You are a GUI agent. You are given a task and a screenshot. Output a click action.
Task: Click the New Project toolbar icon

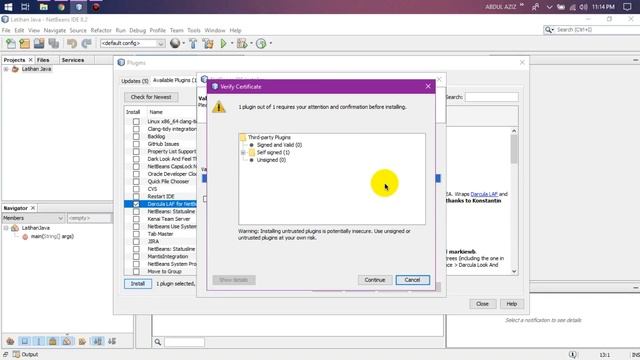tap(24, 43)
